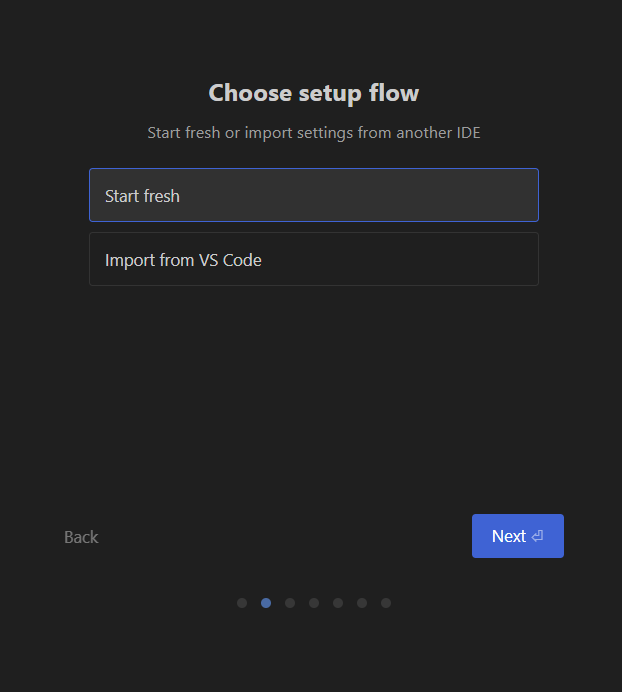Screen dimensions: 622x692
Task: Choose the Import from VS Code option
Action: pos(313,259)
